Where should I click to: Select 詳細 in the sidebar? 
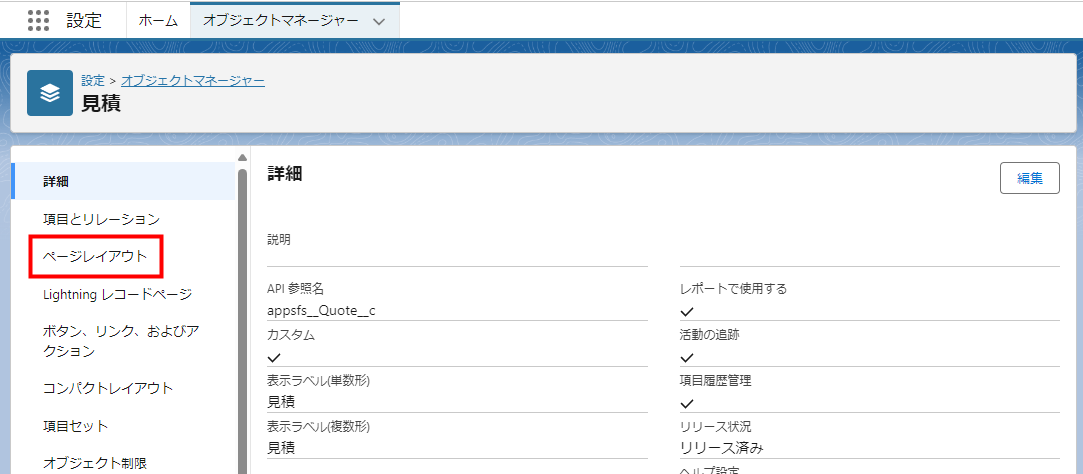point(56,181)
